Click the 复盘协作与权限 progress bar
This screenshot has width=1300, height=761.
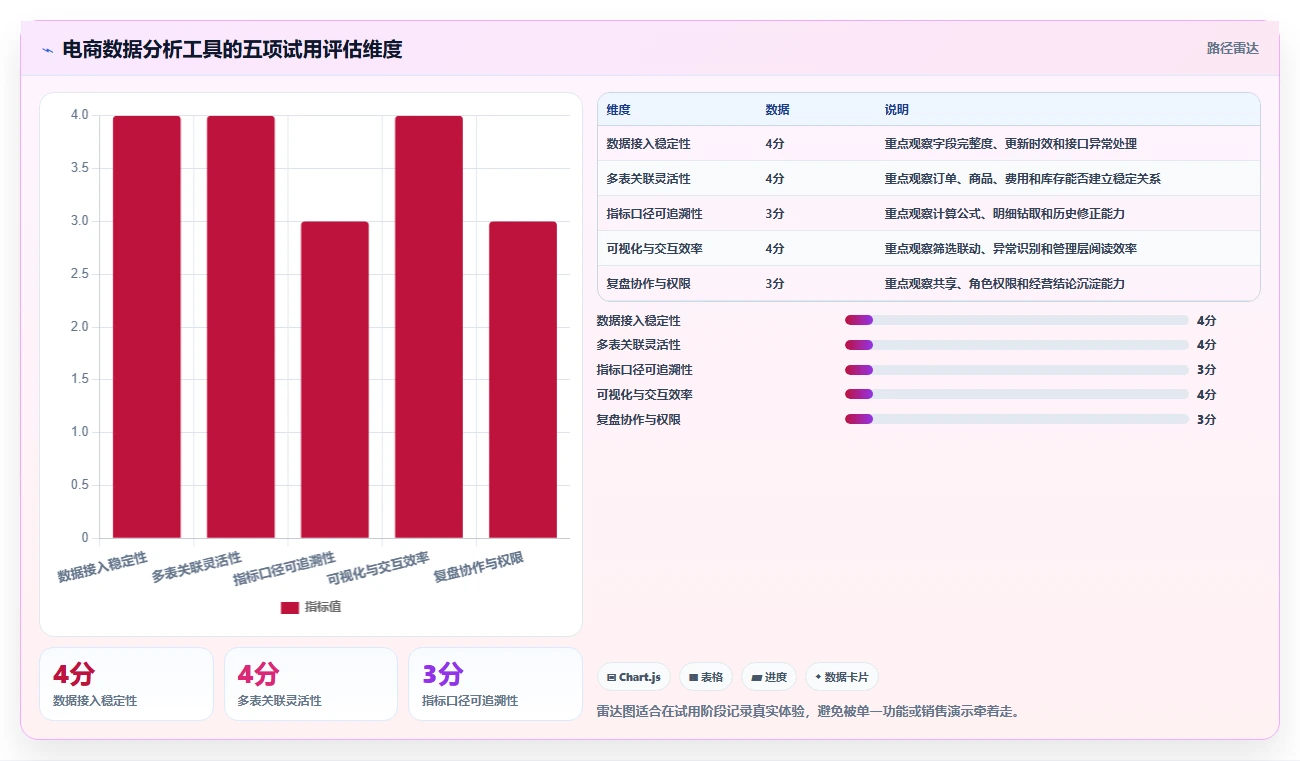[1016, 419]
